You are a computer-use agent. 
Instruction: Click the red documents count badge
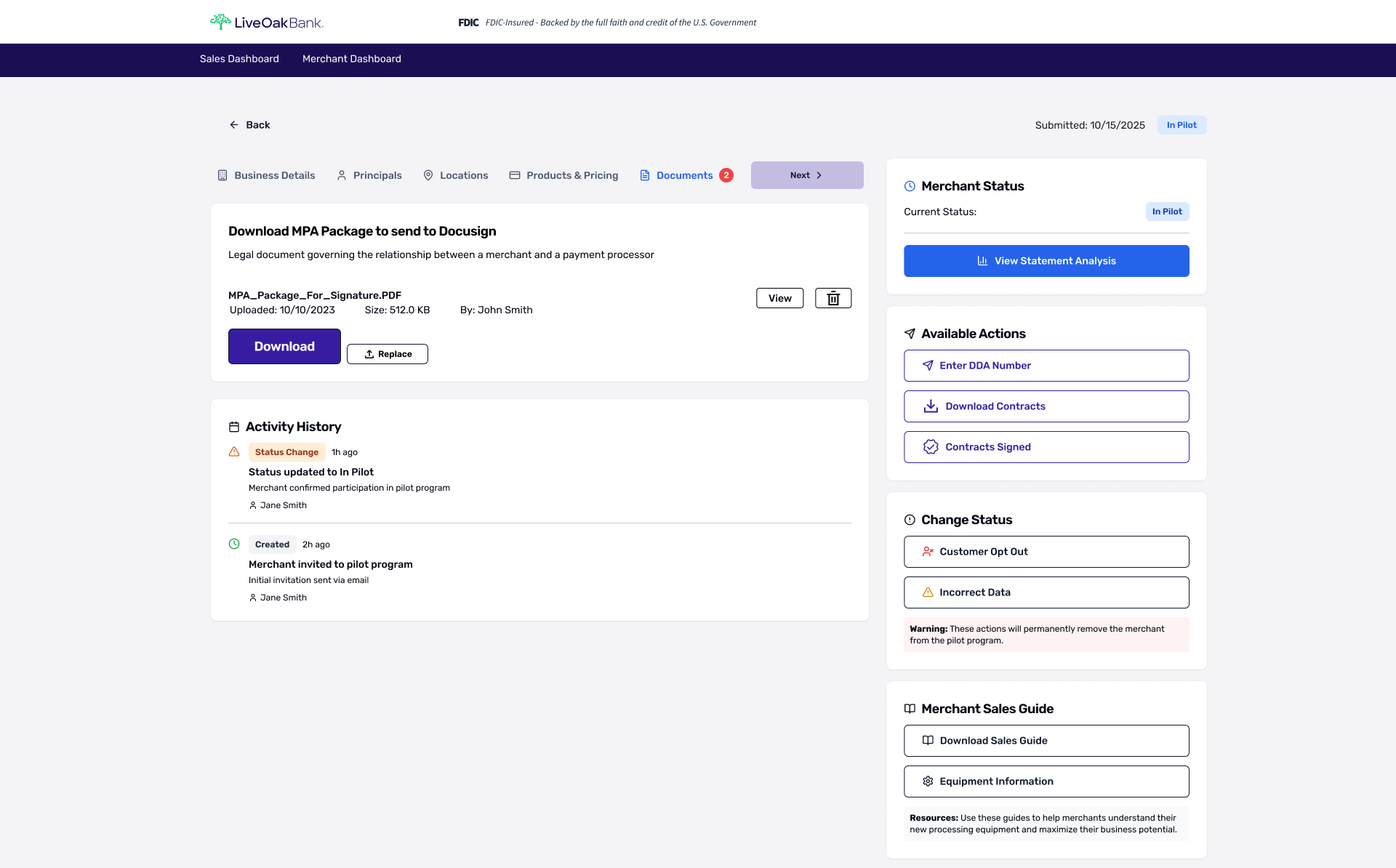click(x=726, y=175)
